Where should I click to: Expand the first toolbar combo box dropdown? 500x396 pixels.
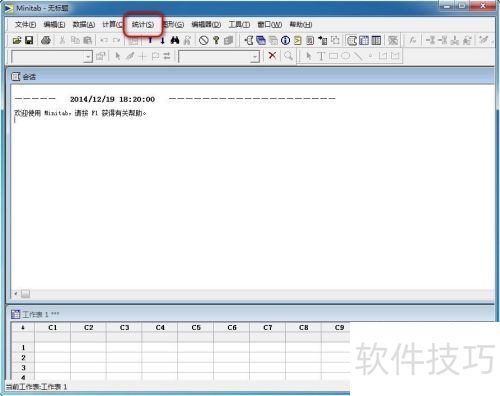(x=88, y=57)
